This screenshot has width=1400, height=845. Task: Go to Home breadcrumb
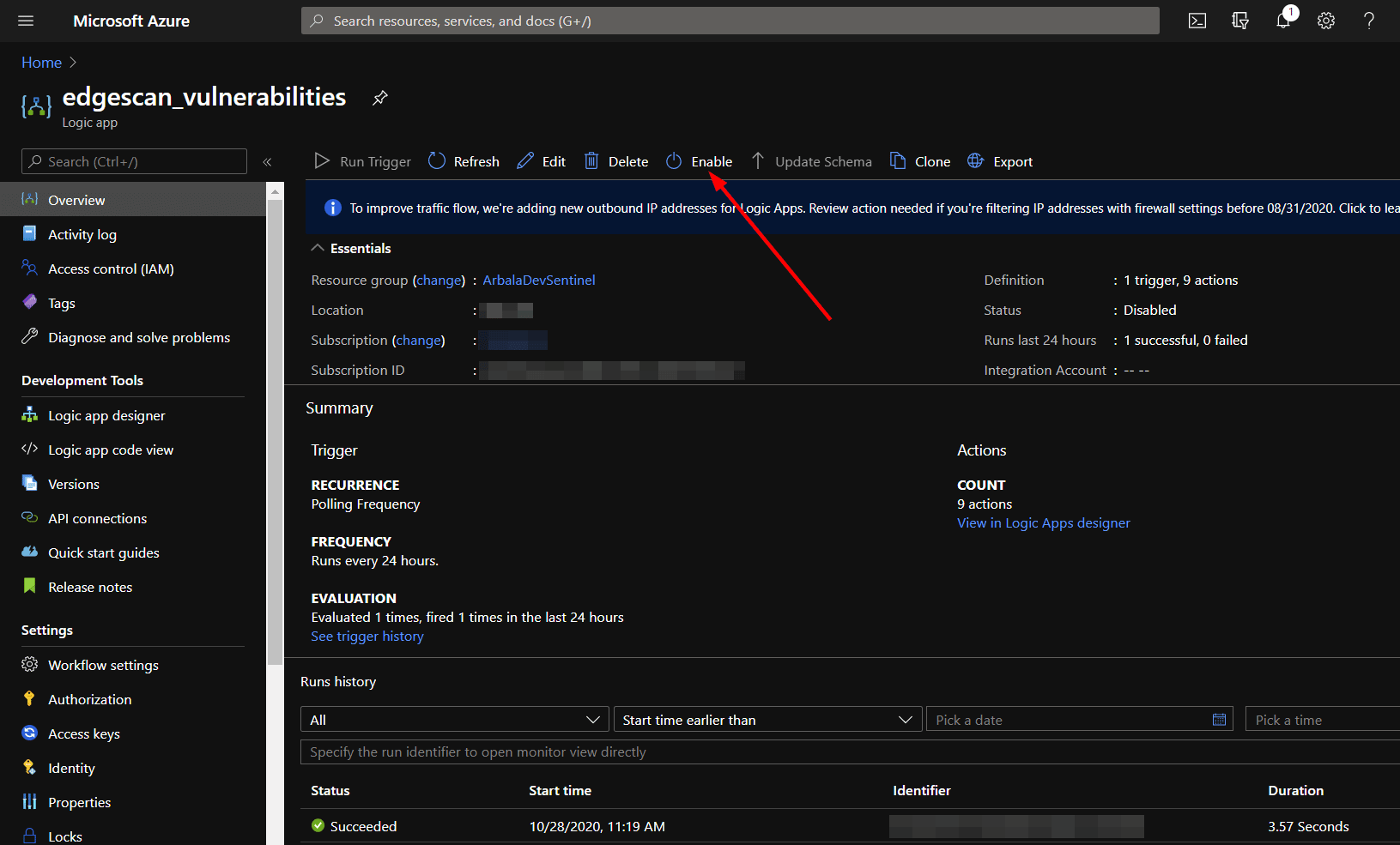(41, 63)
